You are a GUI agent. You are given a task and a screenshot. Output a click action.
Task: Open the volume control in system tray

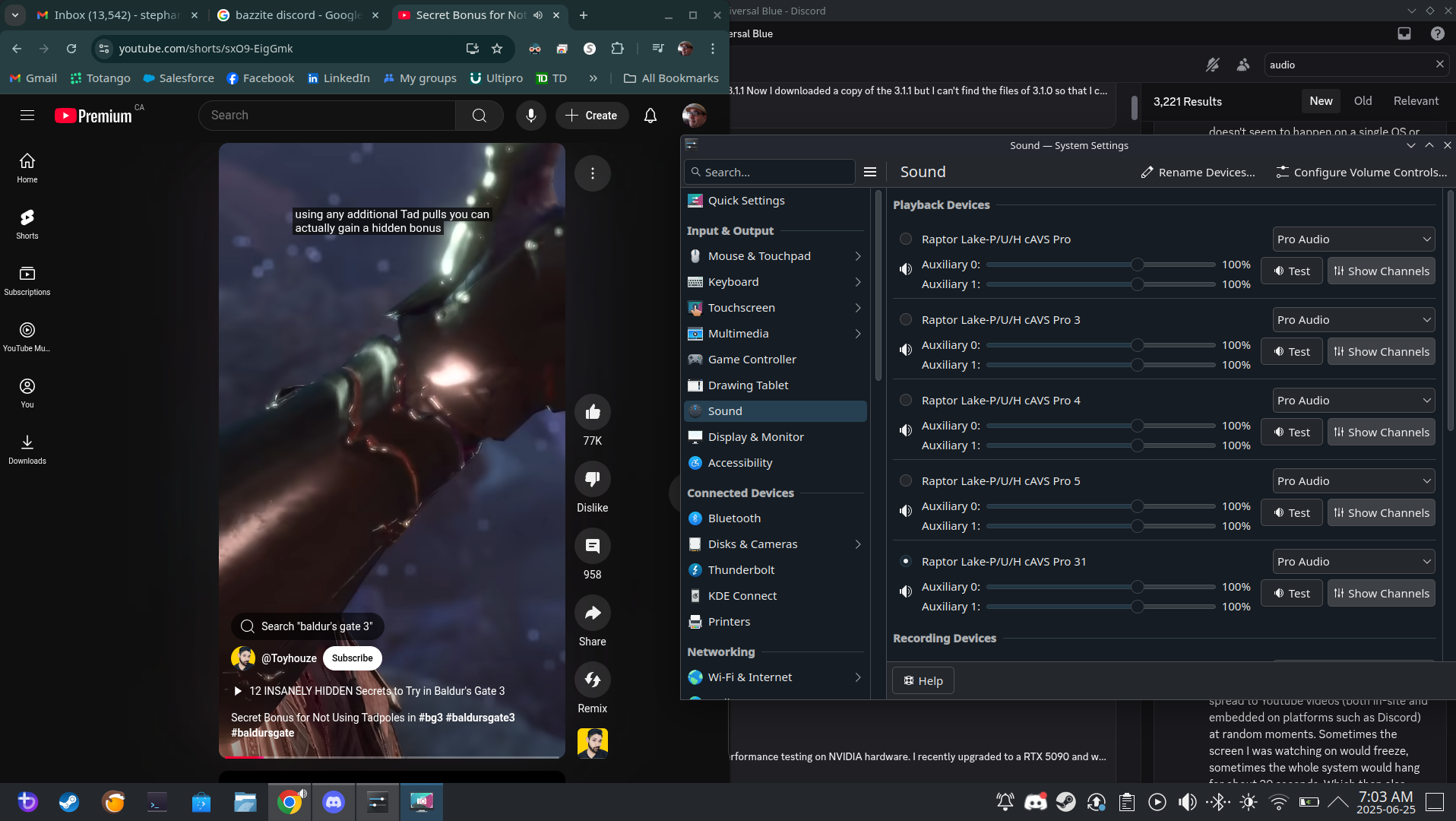point(1187,802)
